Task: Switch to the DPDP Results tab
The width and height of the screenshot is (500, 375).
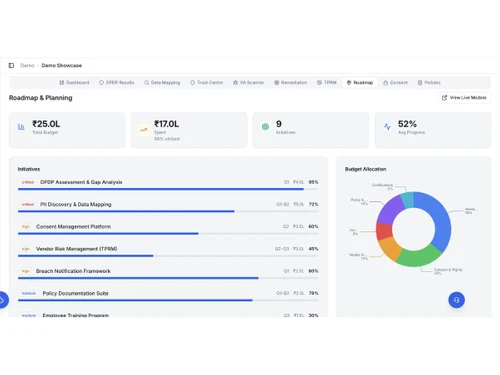Action: (x=117, y=82)
